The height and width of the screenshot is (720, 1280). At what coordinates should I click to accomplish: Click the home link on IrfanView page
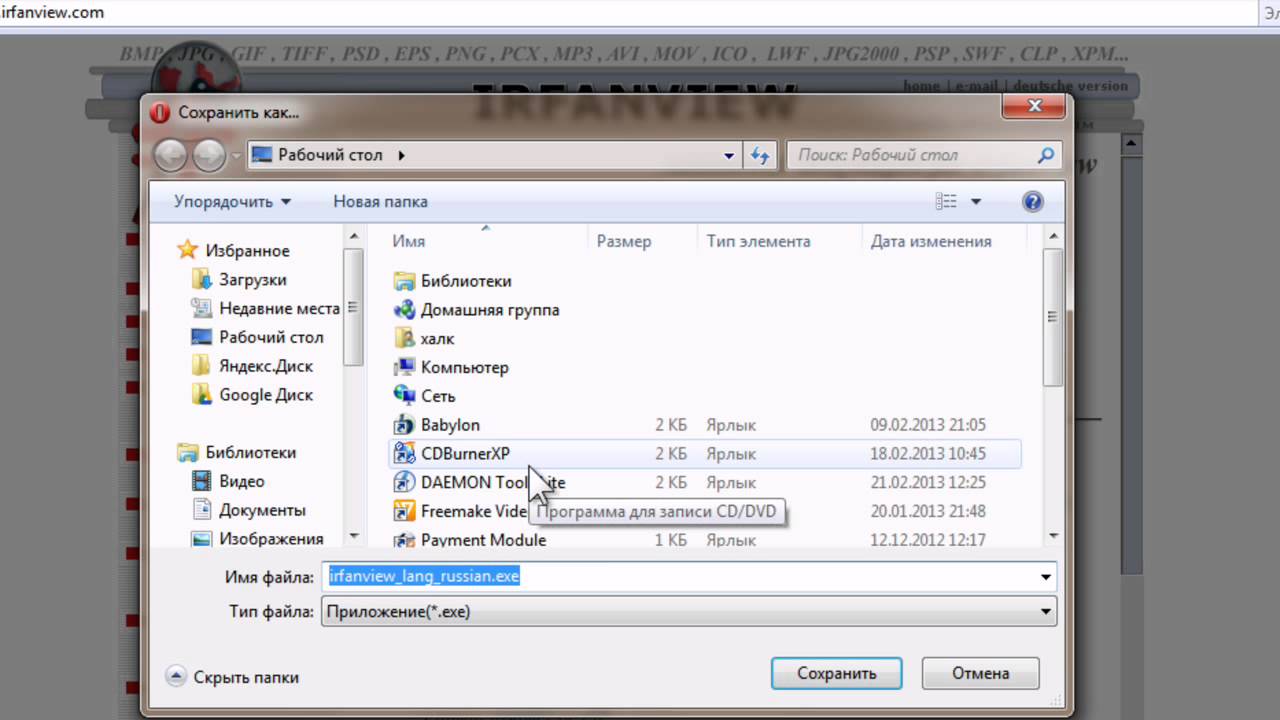(x=921, y=86)
